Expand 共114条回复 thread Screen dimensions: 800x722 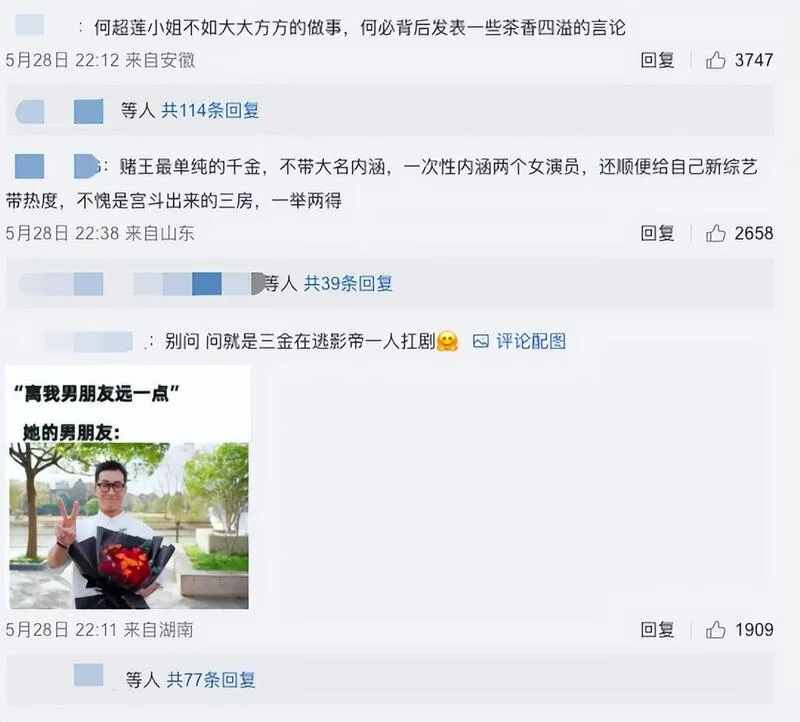210,110
